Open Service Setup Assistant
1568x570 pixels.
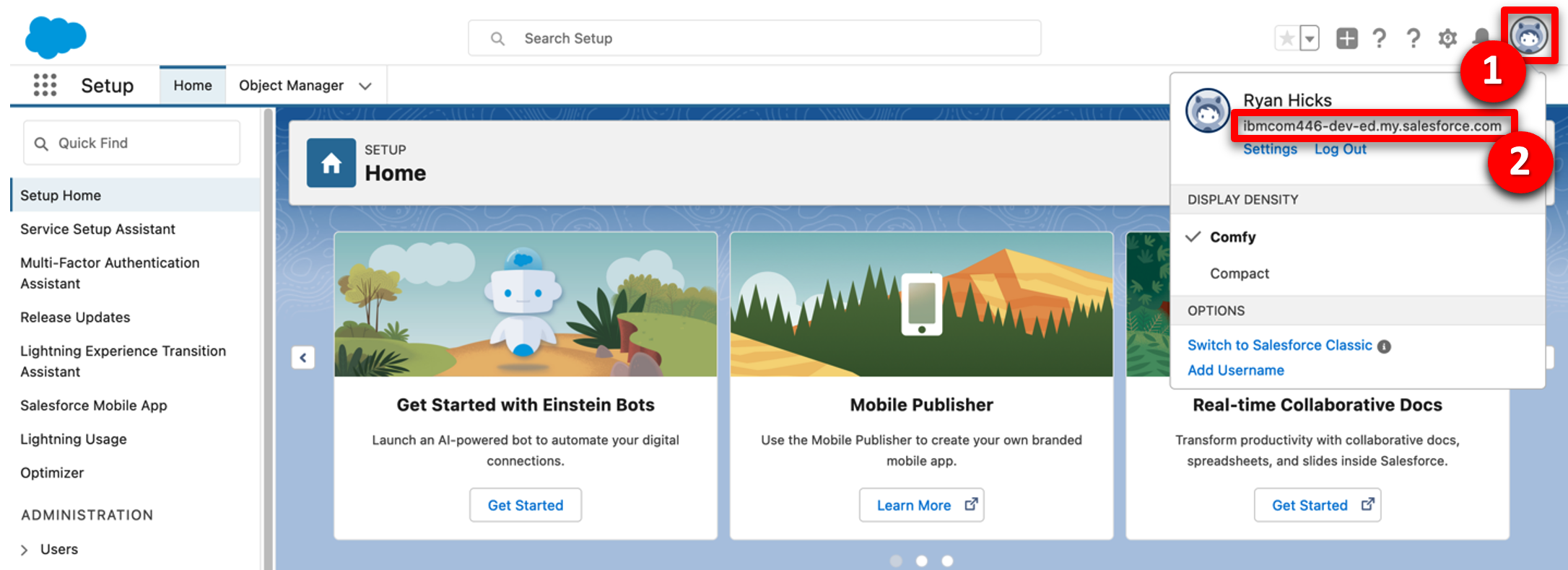(97, 229)
